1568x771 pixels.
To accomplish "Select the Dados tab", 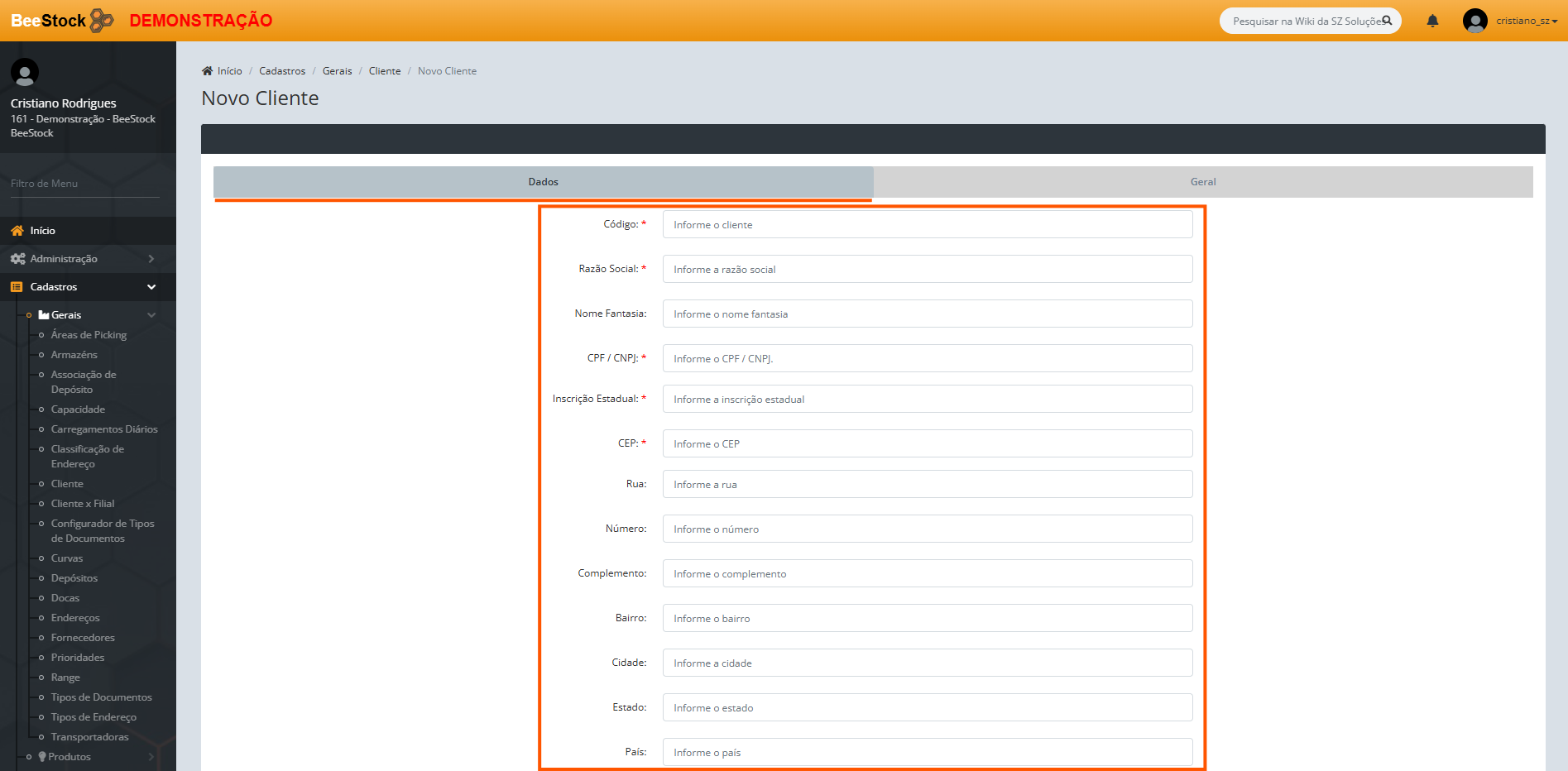I will pos(543,182).
